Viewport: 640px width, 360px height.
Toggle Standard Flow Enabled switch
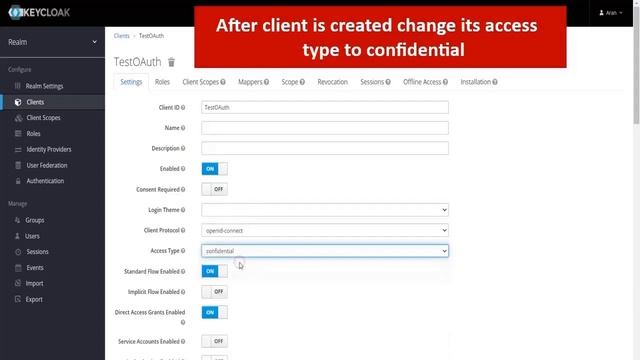pyautogui.click(x=215, y=271)
